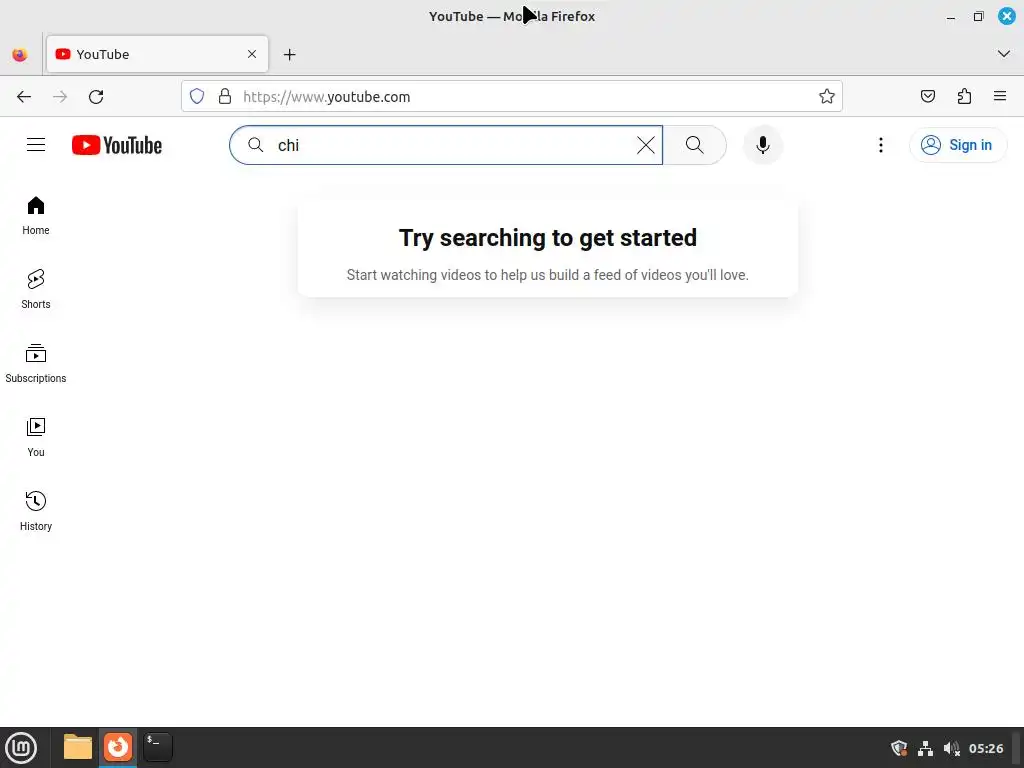Open YouTube settings three-dot menu

pyautogui.click(x=881, y=145)
